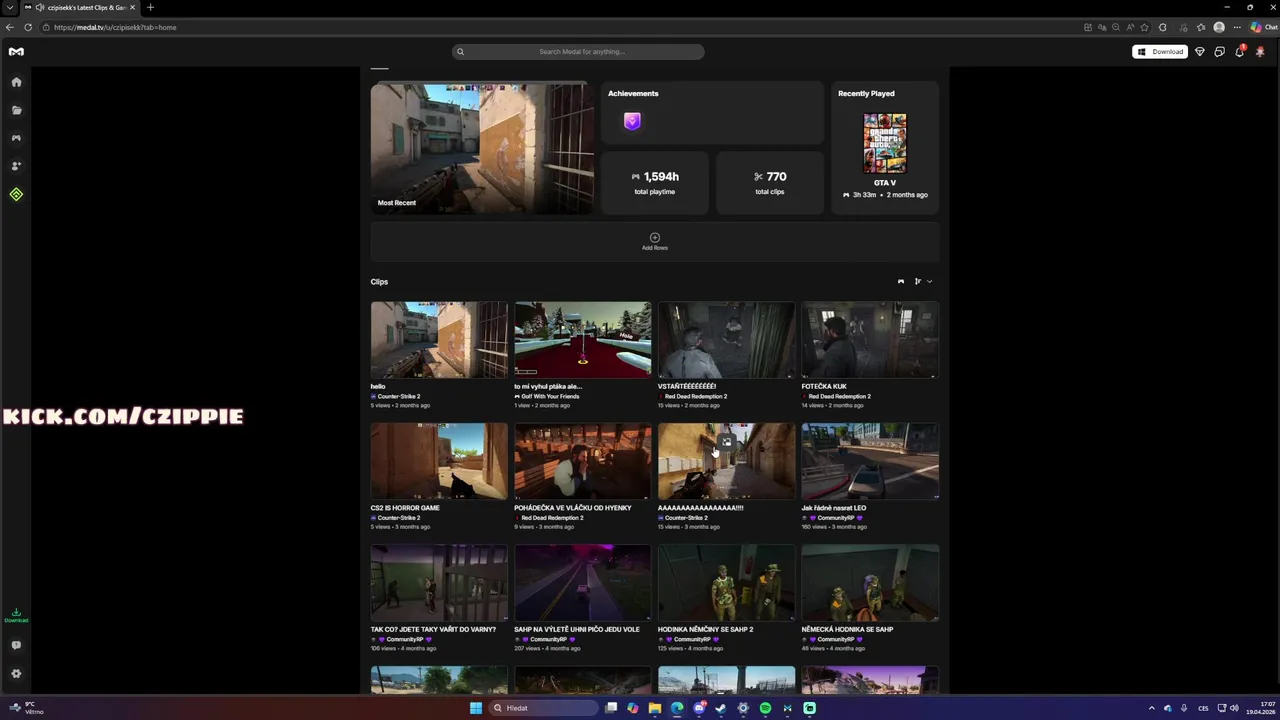Image resolution: width=1280 pixels, height=720 pixels.
Task: Open the feedback chat icon in sidebar
Action: click(x=16, y=645)
